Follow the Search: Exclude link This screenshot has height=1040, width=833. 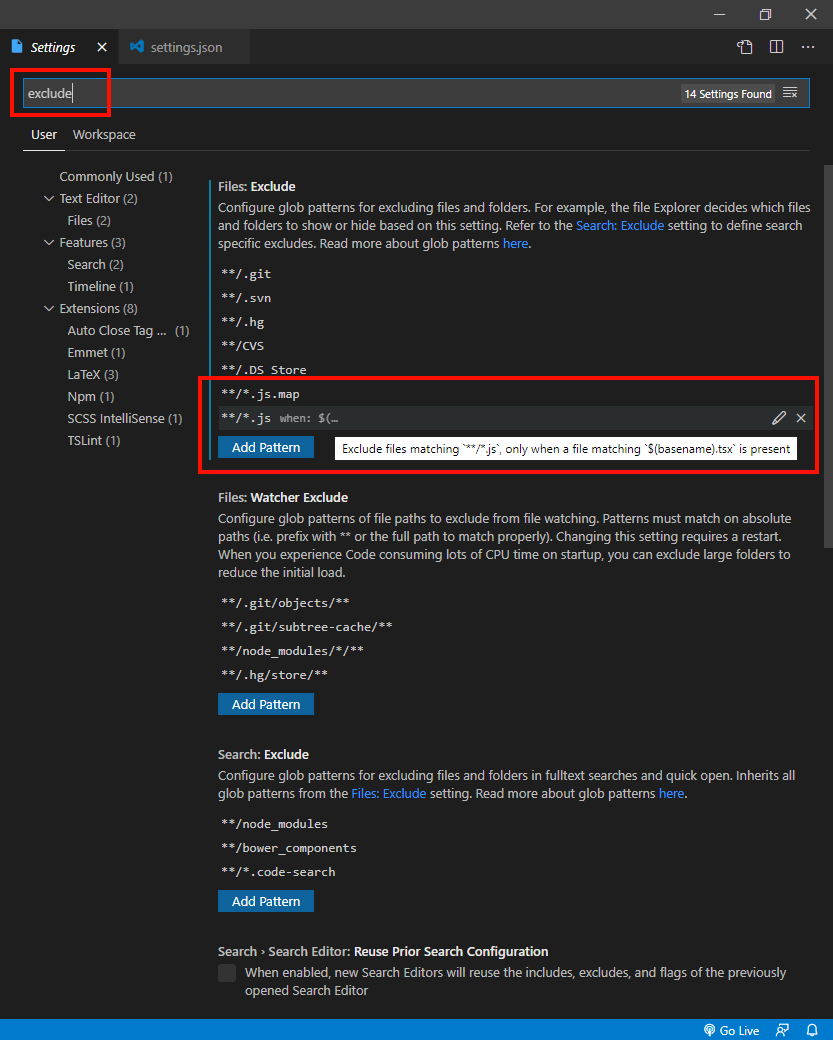(x=621, y=225)
